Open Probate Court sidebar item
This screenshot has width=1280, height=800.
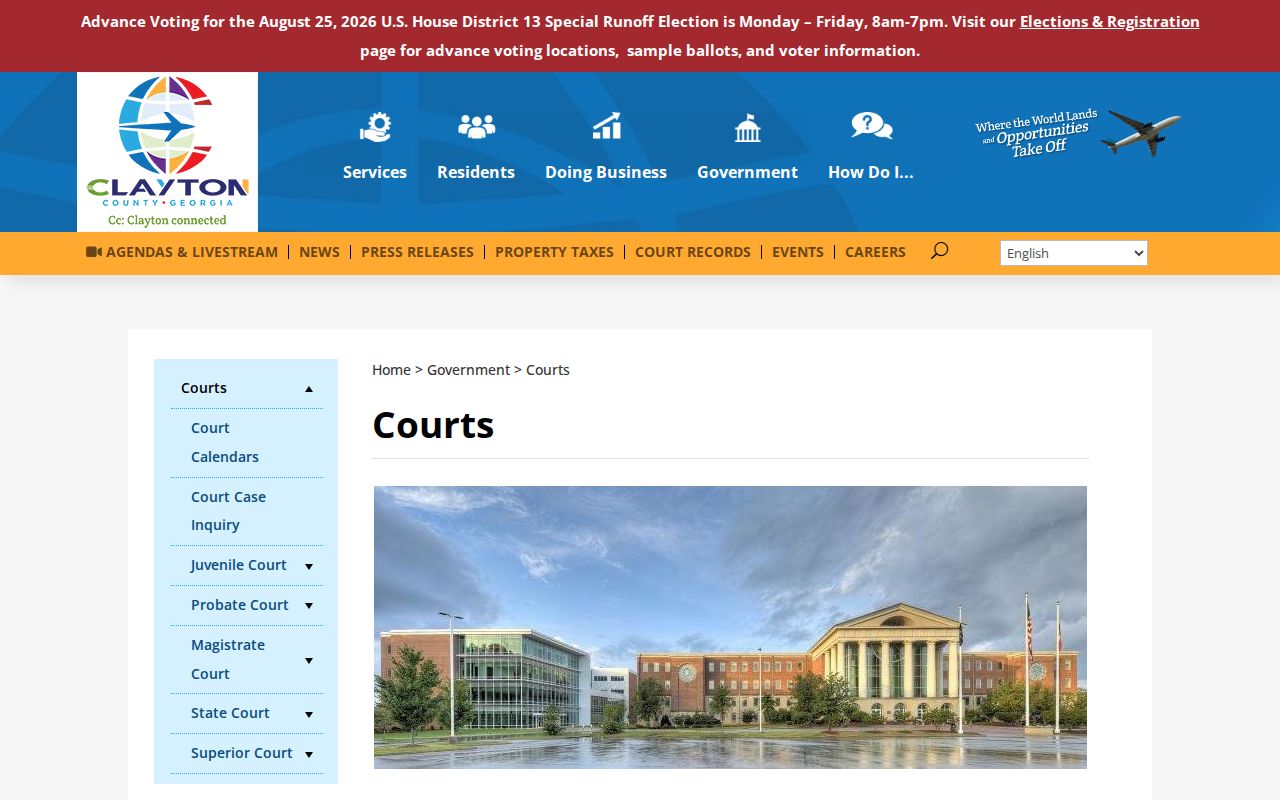point(240,605)
